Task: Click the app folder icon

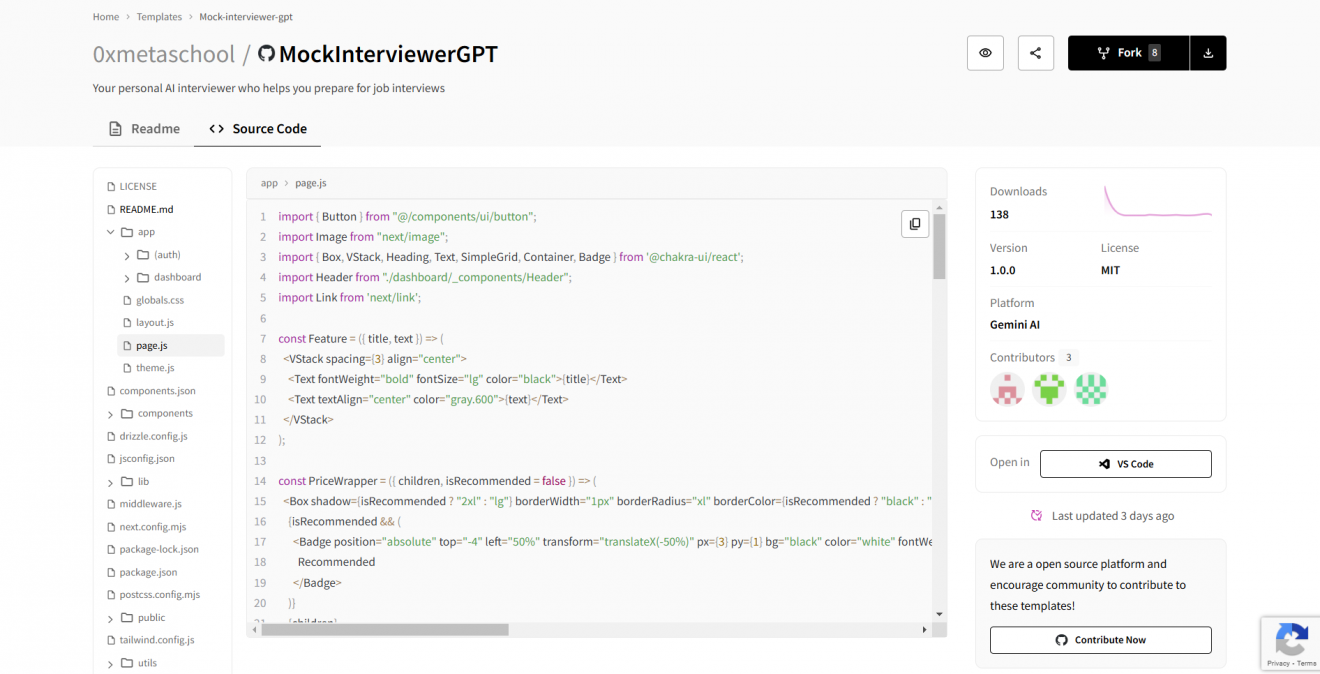Action: [127, 232]
